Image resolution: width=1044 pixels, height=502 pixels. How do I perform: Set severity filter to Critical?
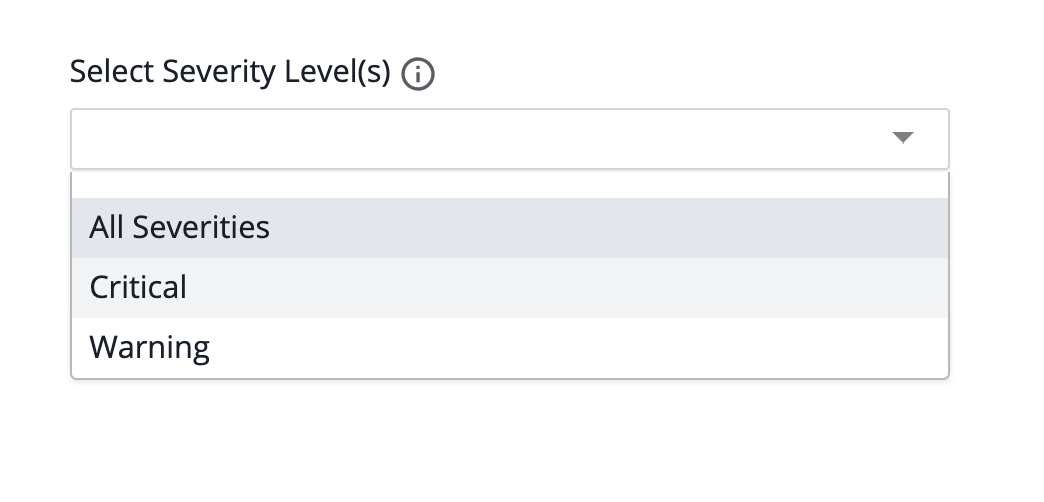(x=510, y=288)
